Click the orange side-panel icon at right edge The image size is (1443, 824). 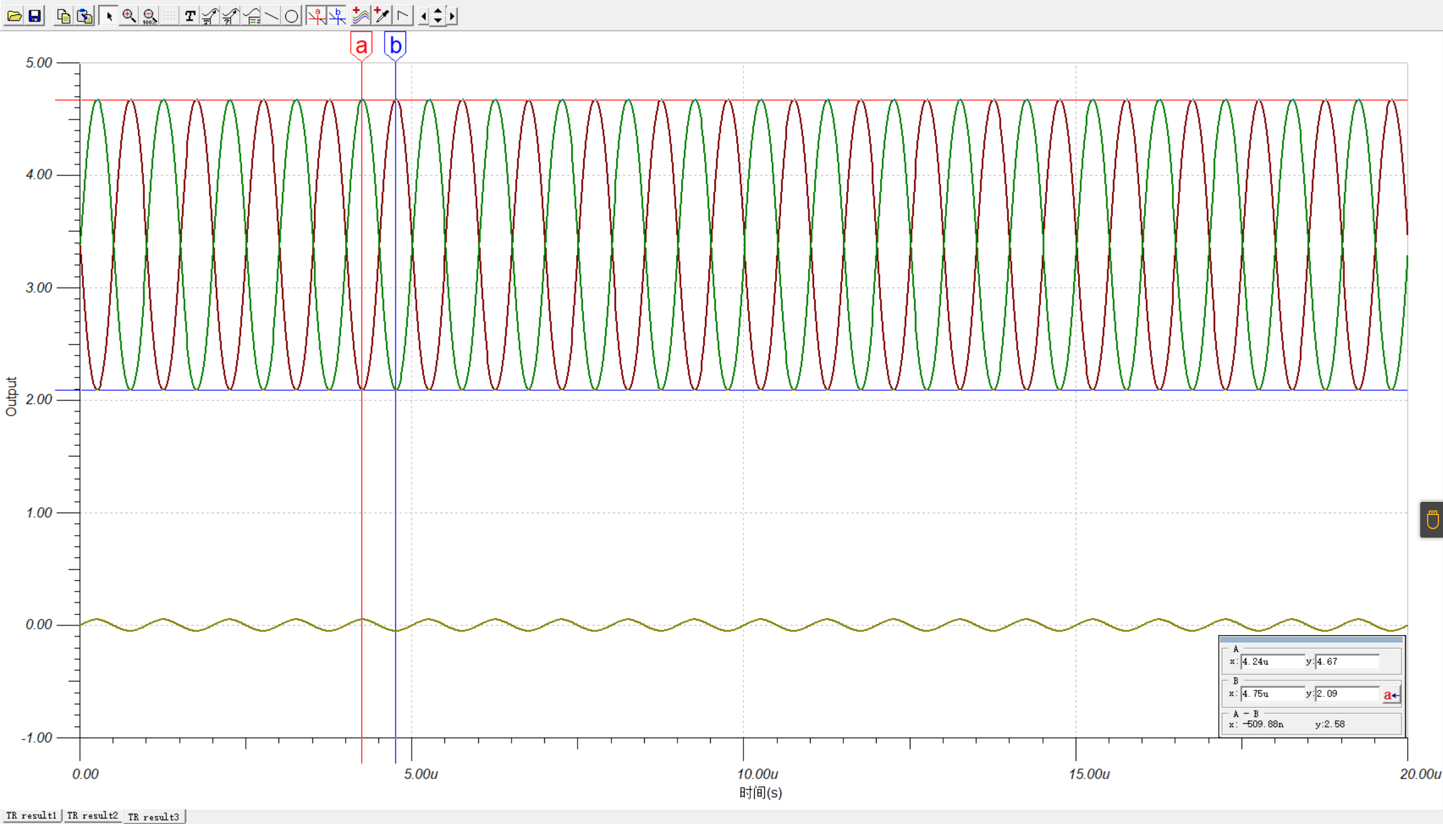click(x=1432, y=520)
